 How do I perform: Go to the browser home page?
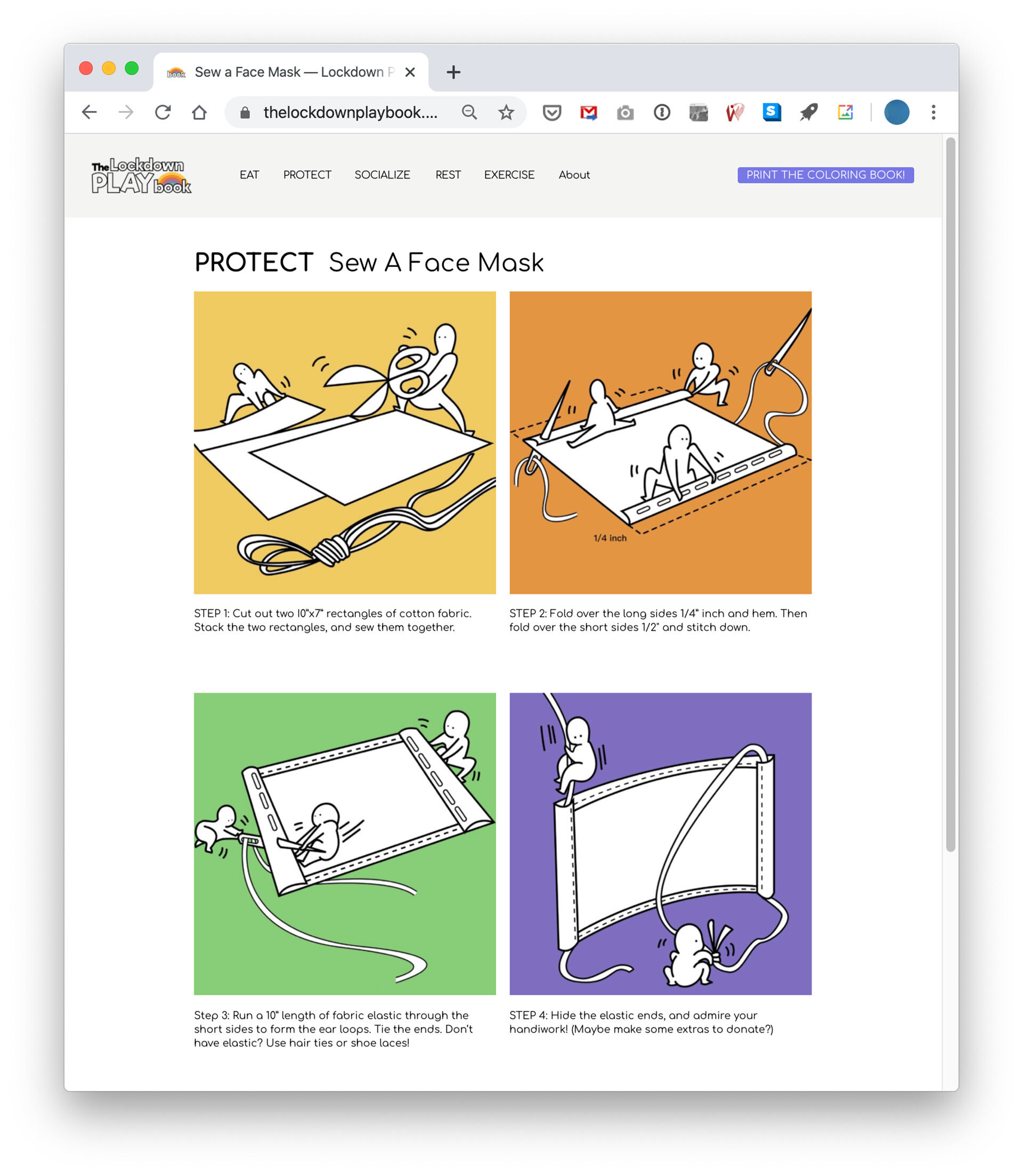click(x=199, y=112)
